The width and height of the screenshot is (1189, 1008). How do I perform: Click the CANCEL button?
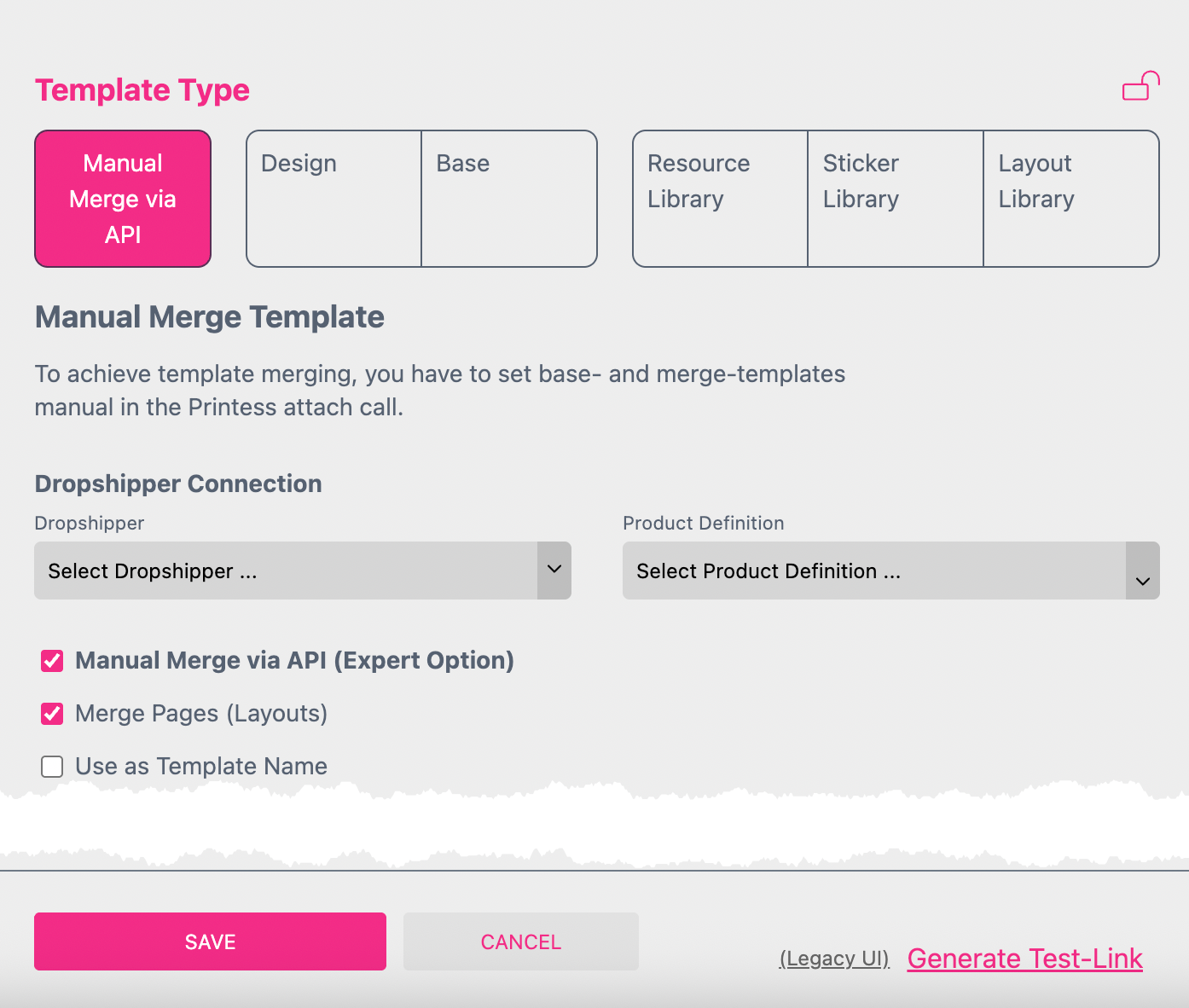[520, 941]
